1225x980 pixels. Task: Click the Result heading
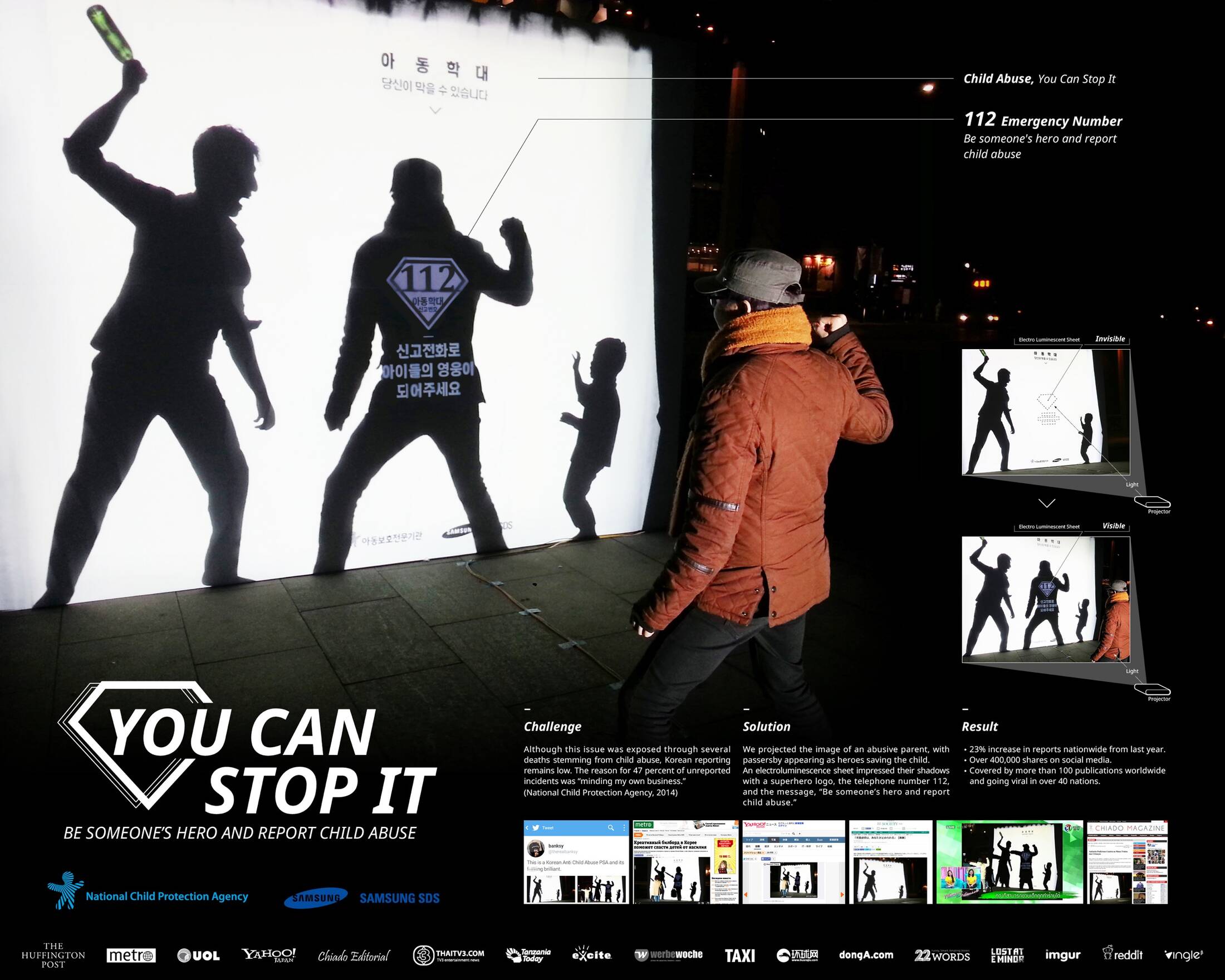tap(979, 727)
